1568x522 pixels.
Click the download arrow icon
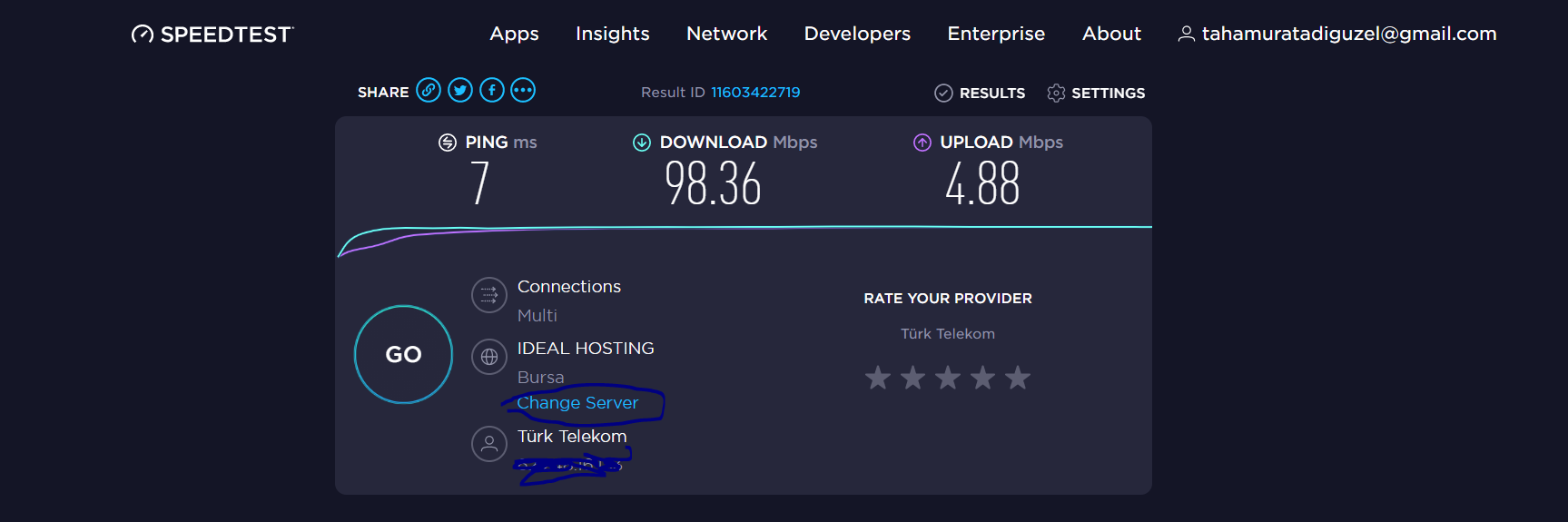click(642, 143)
